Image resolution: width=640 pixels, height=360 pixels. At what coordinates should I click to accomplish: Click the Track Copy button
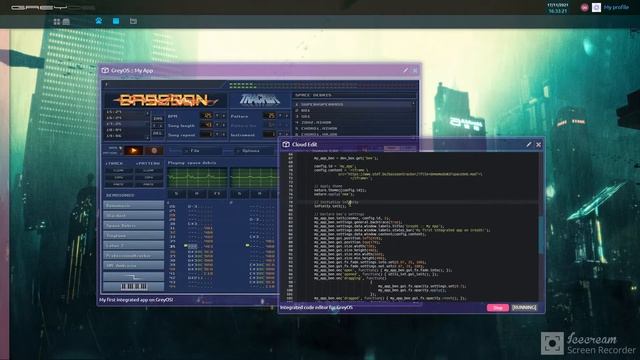tap(119, 178)
